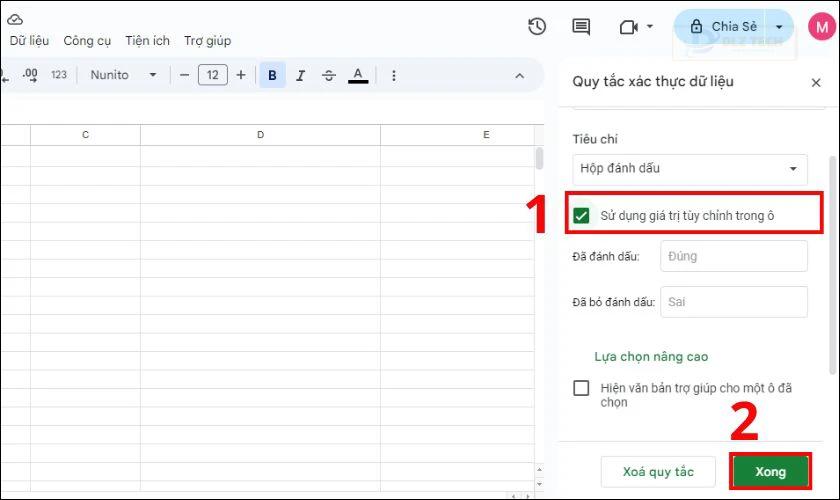Image resolution: width=840 pixels, height=500 pixels.
Task: Close the data validation rules panel
Action: pos(816,83)
